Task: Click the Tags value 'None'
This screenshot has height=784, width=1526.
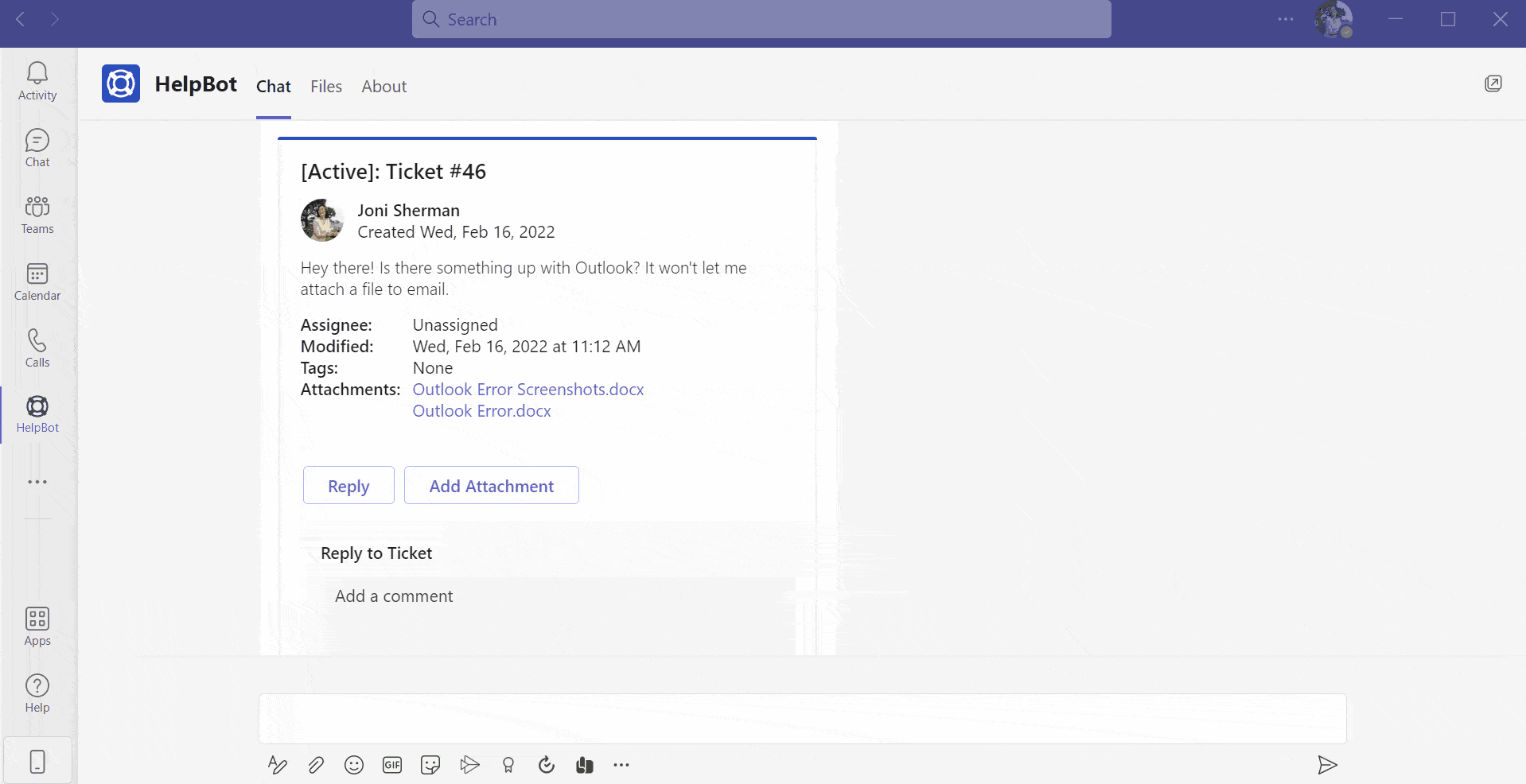Action: click(x=433, y=368)
